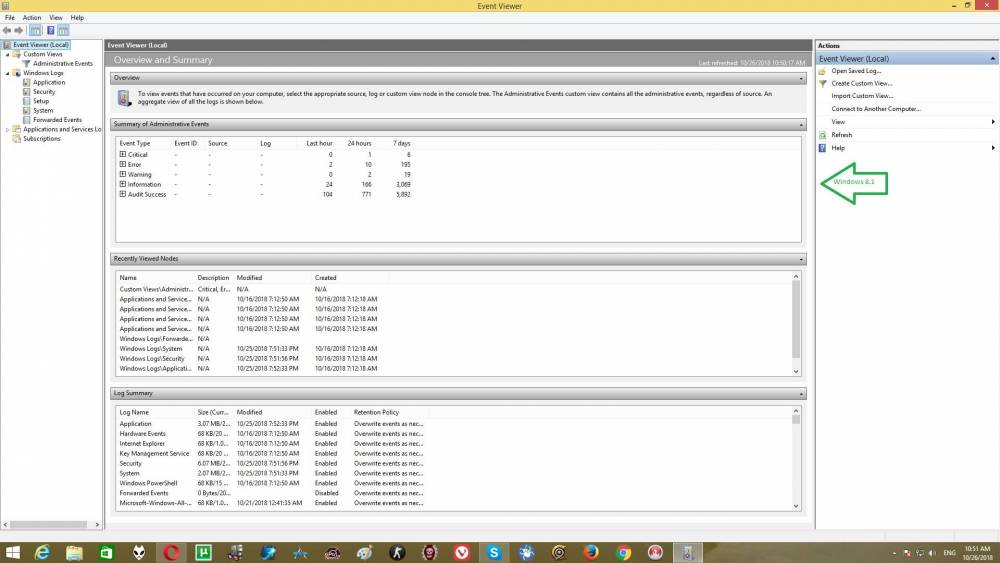Expand the Information event type row

tap(122, 184)
